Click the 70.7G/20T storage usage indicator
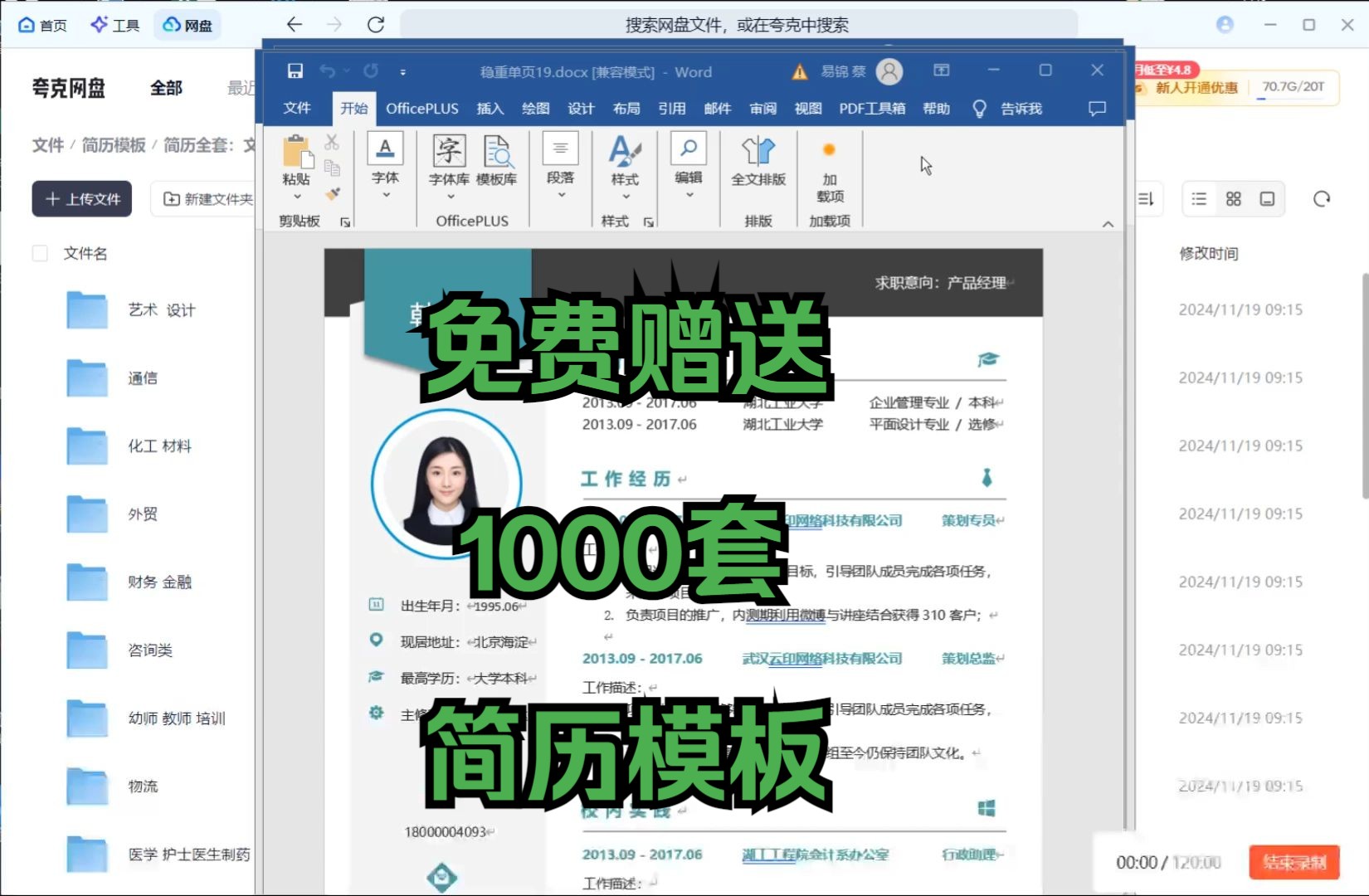The height and width of the screenshot is (896, 1369). (1293, 86)
